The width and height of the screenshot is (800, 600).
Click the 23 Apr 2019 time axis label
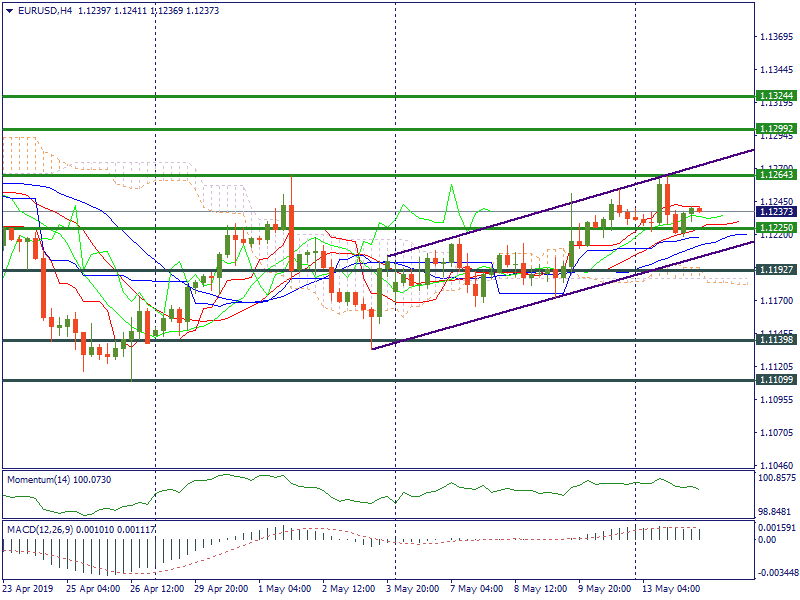point(28,589)
